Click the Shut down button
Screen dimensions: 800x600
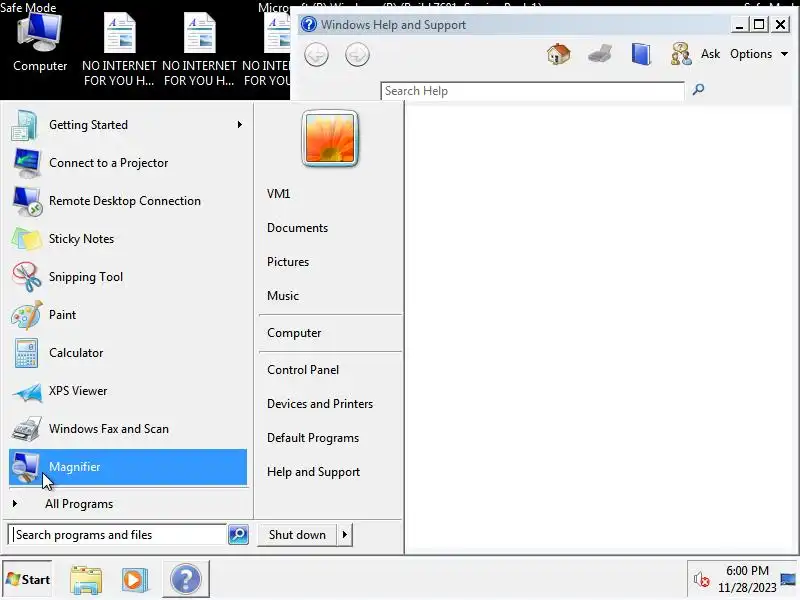tap(297, 535)
